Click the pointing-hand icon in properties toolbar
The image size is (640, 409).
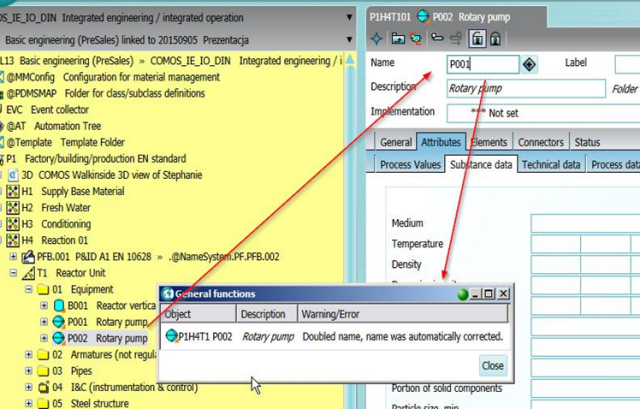click(438, 38)
